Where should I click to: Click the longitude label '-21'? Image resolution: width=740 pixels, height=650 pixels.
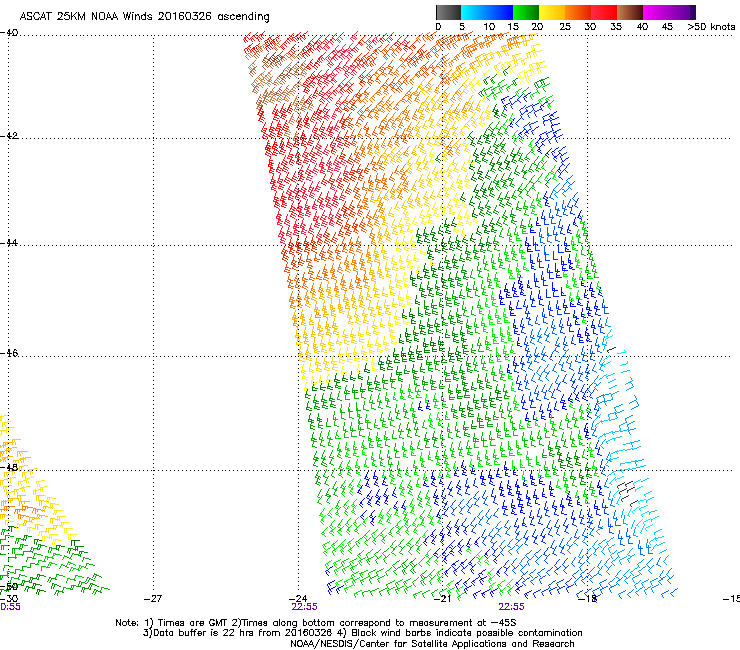(x=443, y=599)
